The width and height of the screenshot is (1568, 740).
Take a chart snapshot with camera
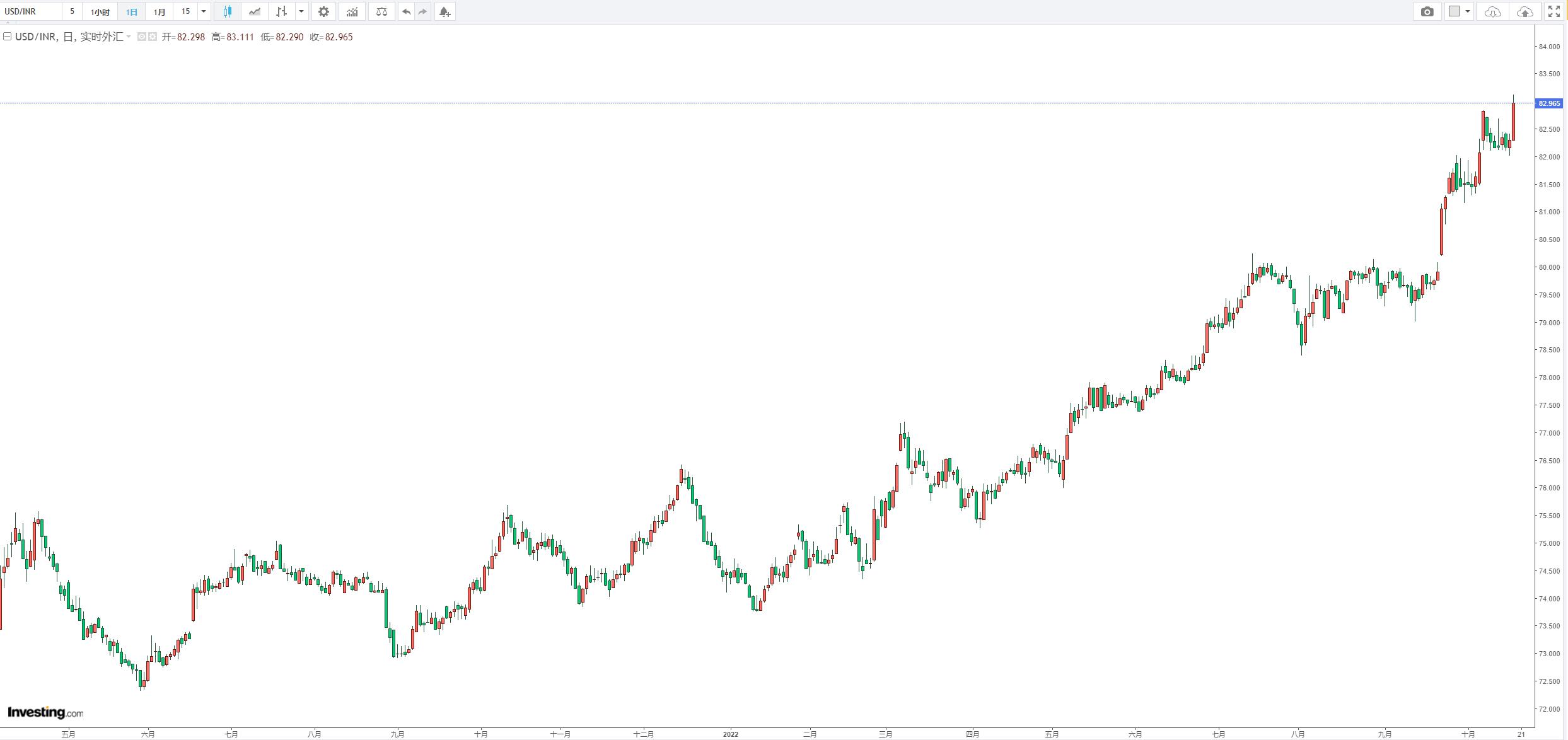click(x=1427, y=11)
